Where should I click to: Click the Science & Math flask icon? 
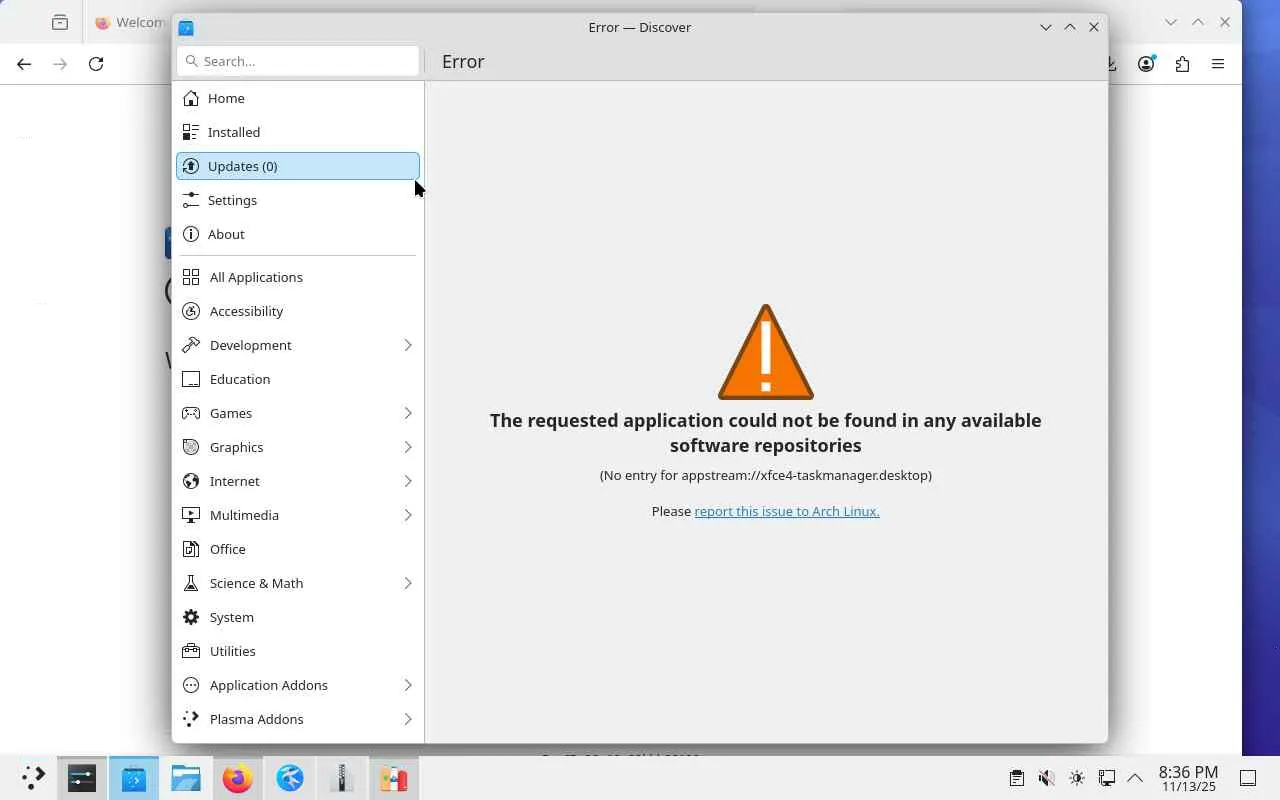point(191,583)
